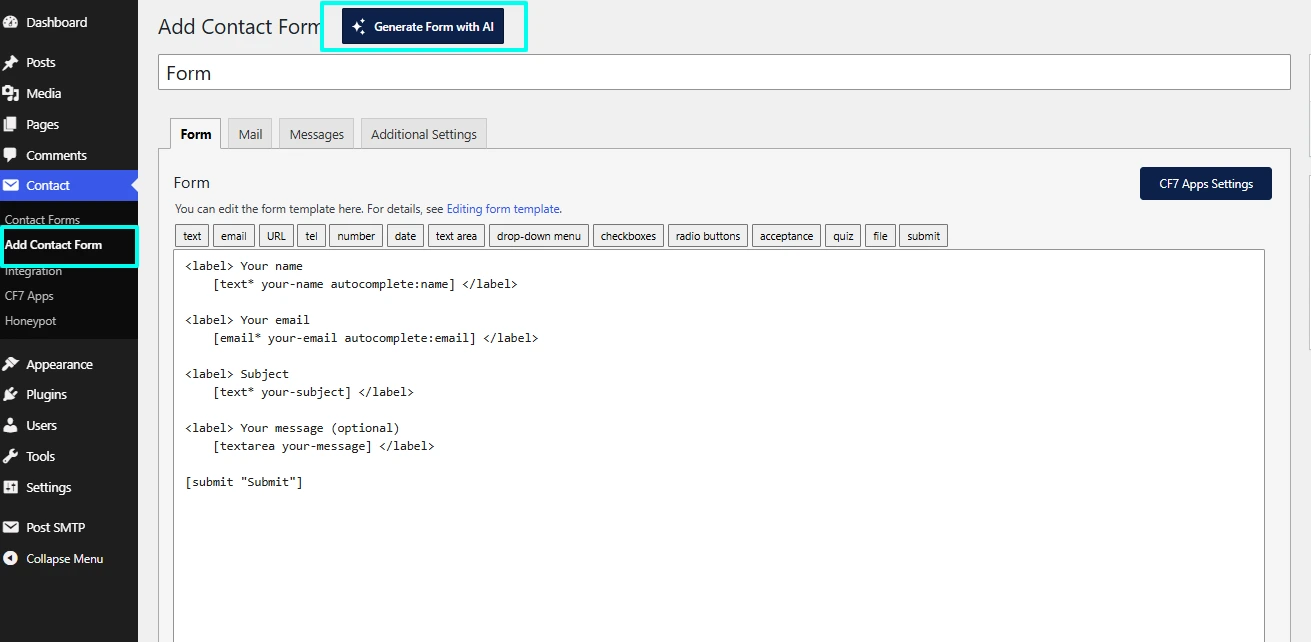Click the '[text* your-subject] </label>' line
The height and width of the screenshot is (642, 1311).
click(313, 392)
